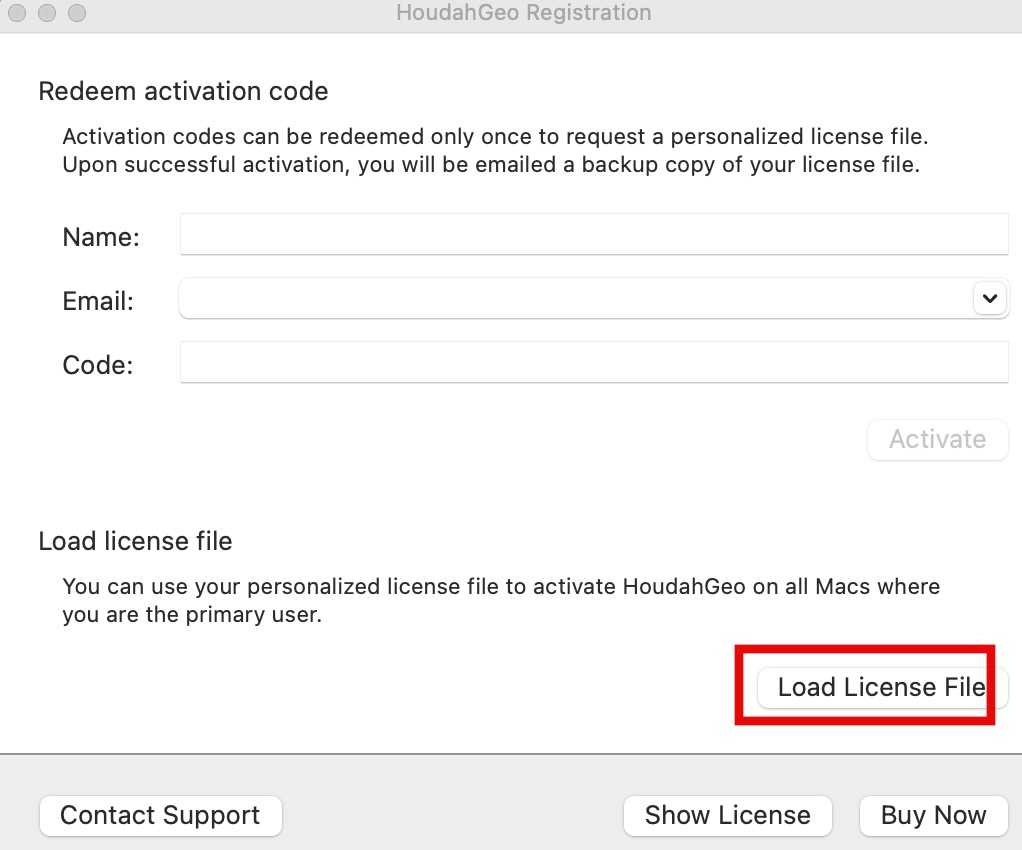Click the "Redeem activation code" heading
Screen dimensions: 1022x850
click(x=183, y=92)
